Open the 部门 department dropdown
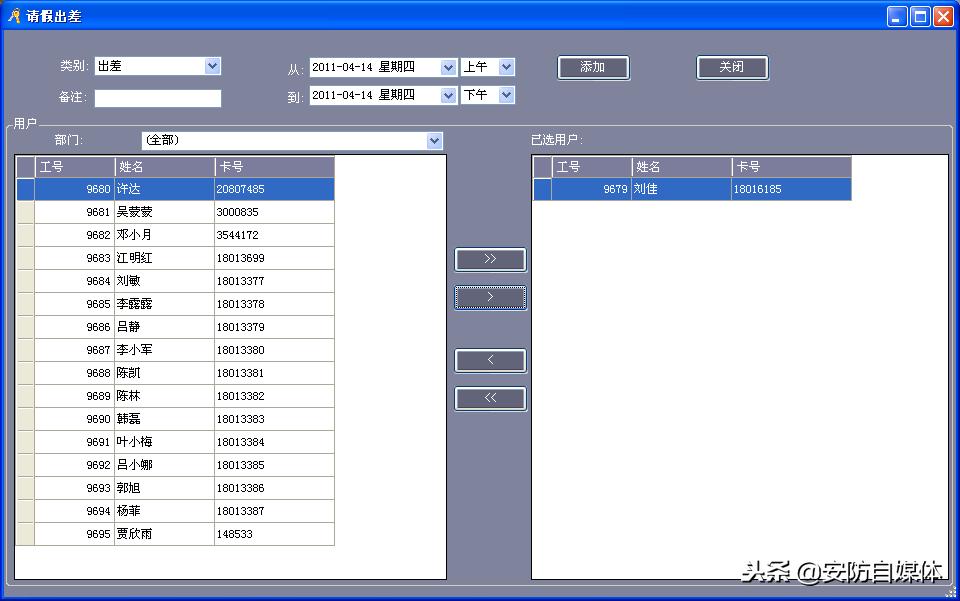Image resolution: width=960 pixels, height=601 pixels. (x=434, y=141)
